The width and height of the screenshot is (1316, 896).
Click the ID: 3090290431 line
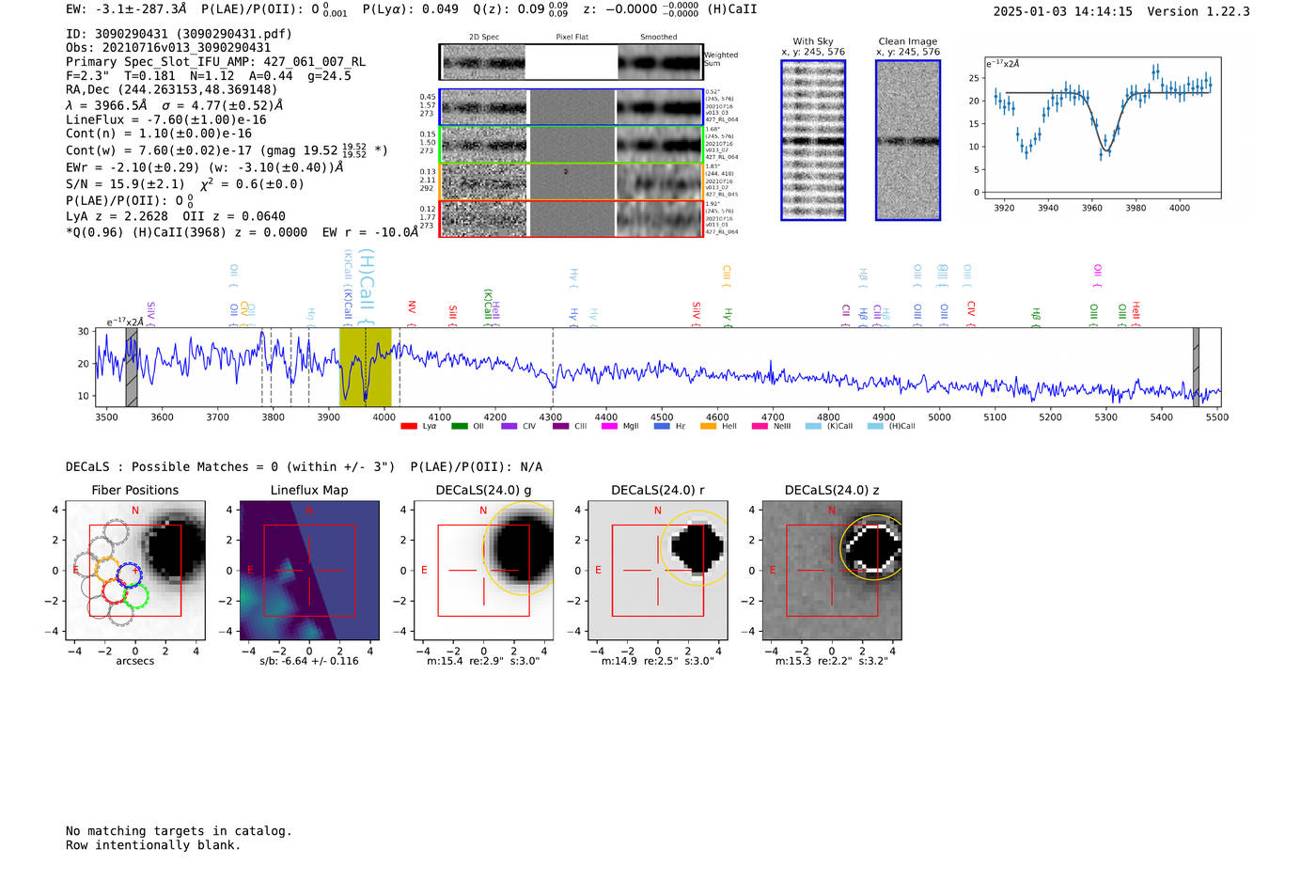pyautogui.click(x=179, y=34)
